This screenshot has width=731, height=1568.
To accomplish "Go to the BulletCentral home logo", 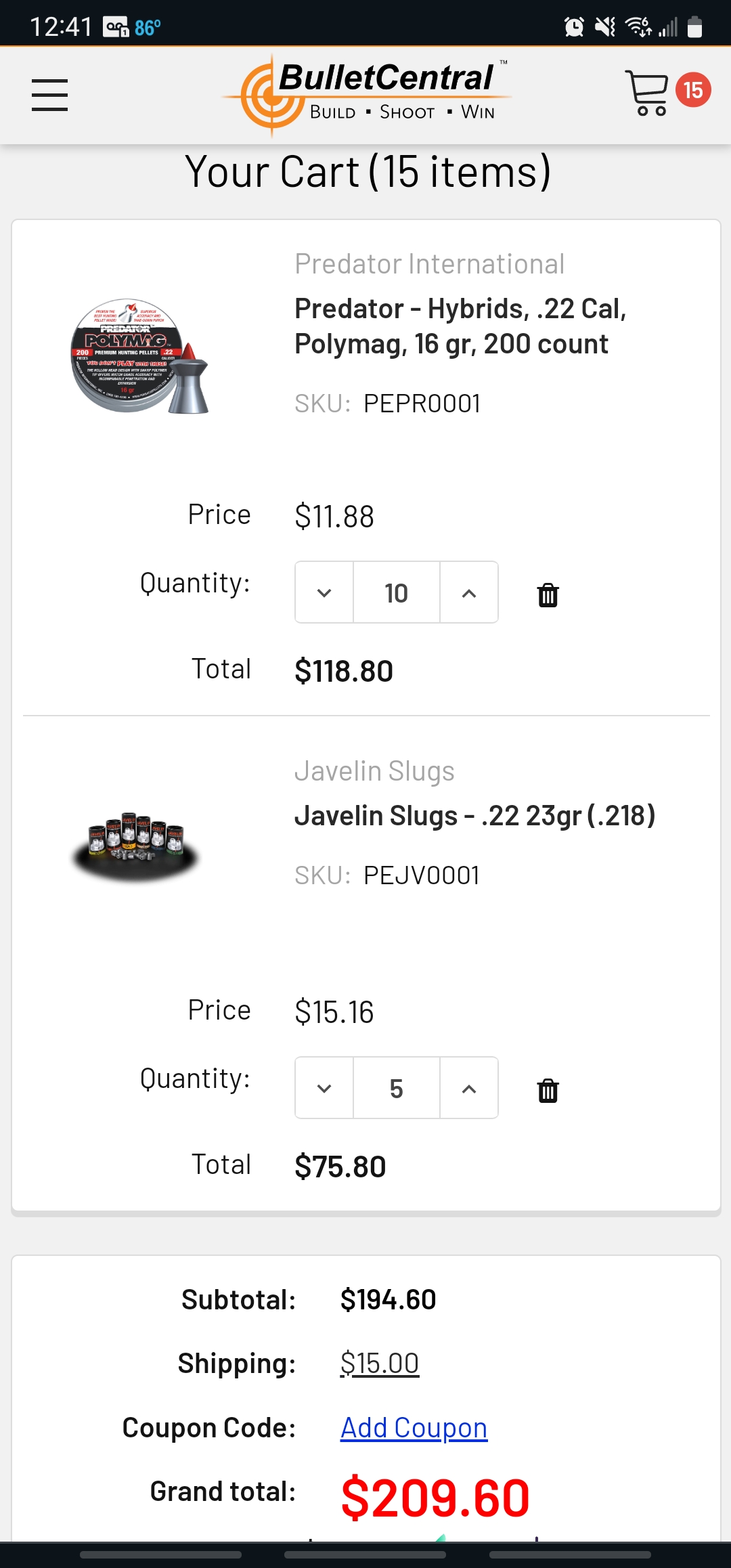I will click(366, 95).
